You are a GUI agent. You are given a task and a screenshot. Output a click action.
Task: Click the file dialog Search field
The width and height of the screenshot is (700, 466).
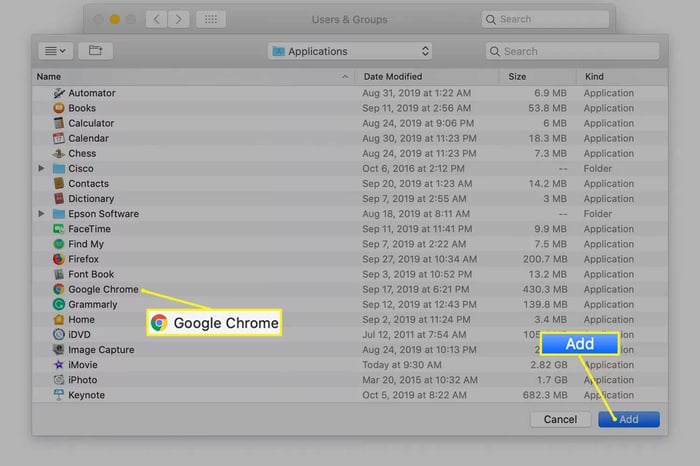pos(572,51)
